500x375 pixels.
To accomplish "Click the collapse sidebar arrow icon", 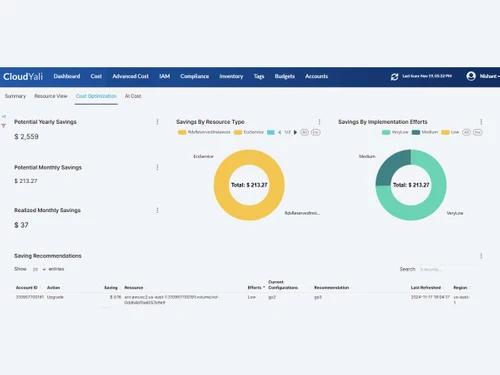I will pyautogui.click(x=4, y=117).
